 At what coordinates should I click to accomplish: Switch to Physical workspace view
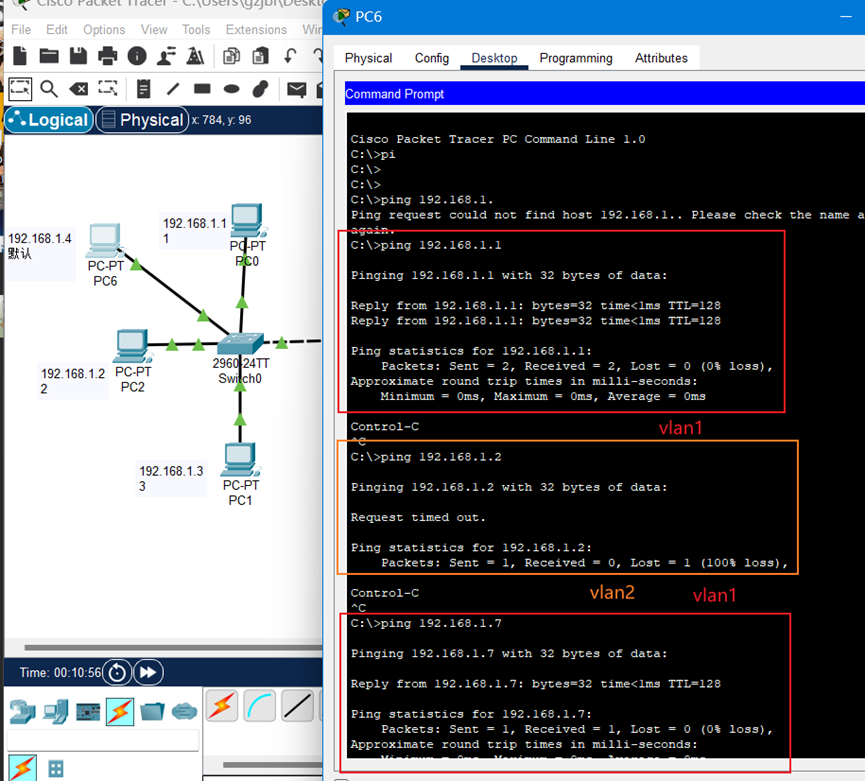(142, 120)
